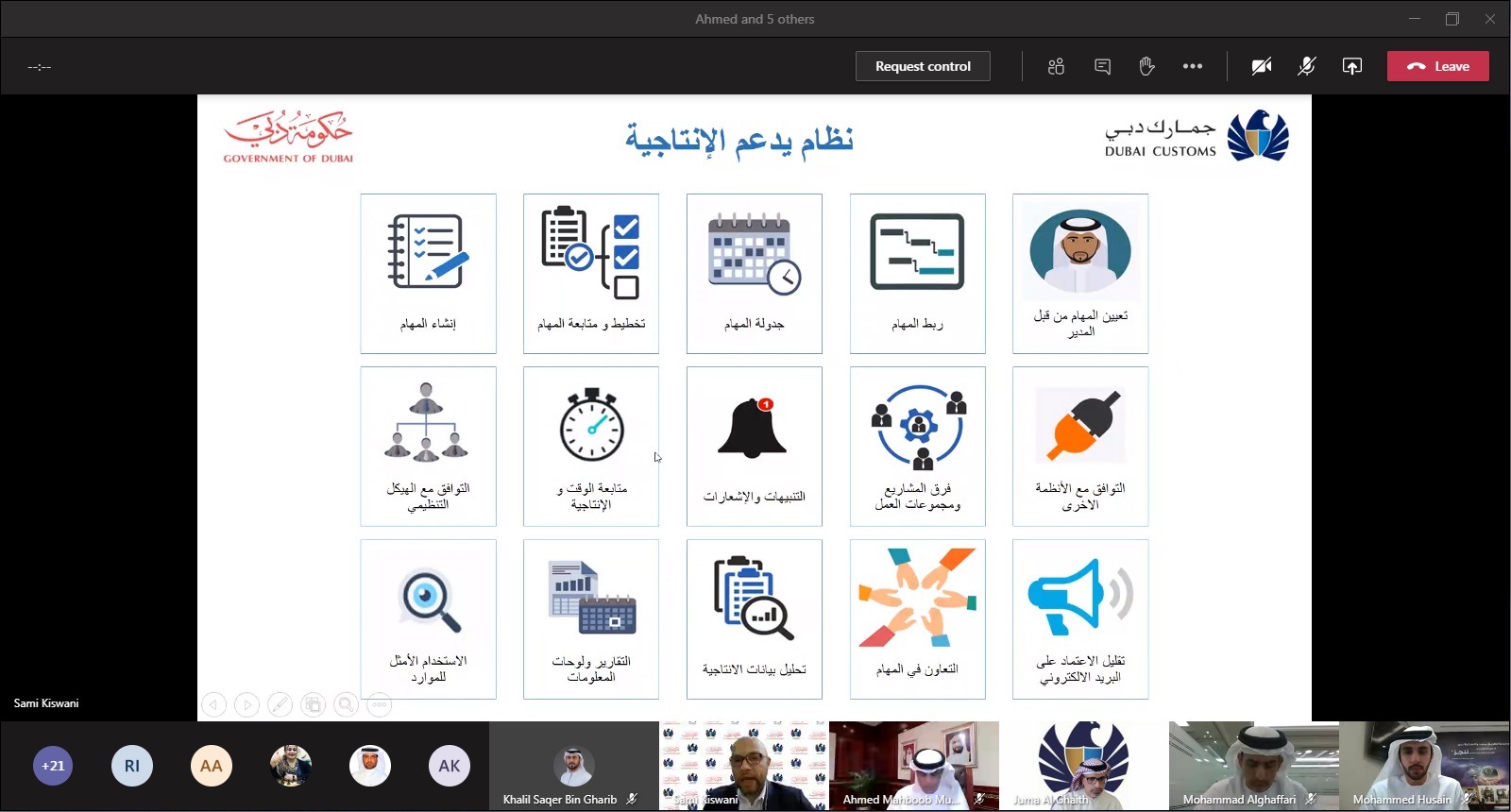The height and width of the screenshot is (812, 1511).
Task: Select participant avatar AK
Action: pos(450,766)
